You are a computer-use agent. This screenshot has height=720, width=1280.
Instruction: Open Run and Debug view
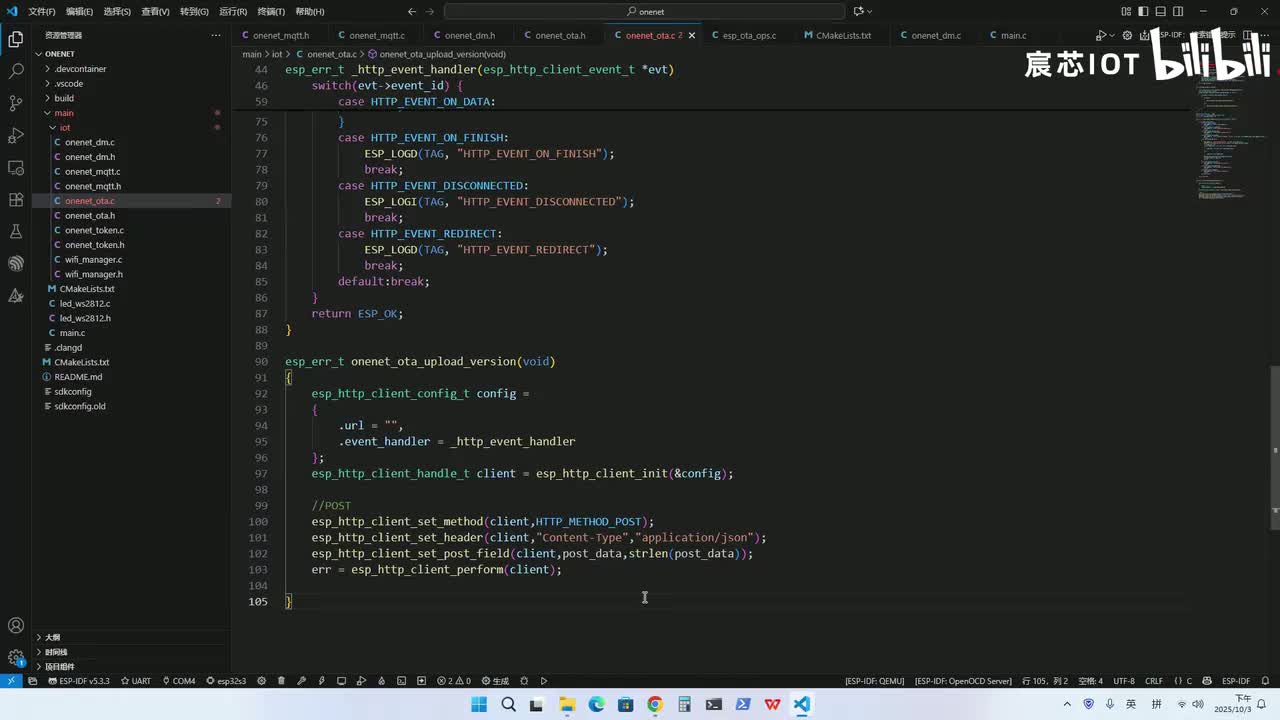pyautogui.click(x=16, y=136)
